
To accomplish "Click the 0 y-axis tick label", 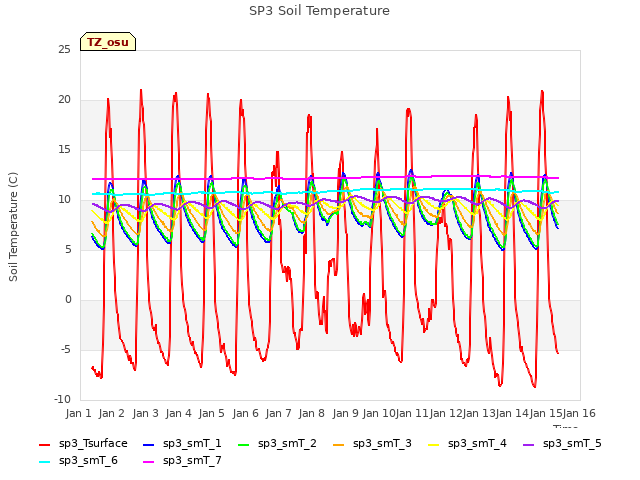I will 68,300.
